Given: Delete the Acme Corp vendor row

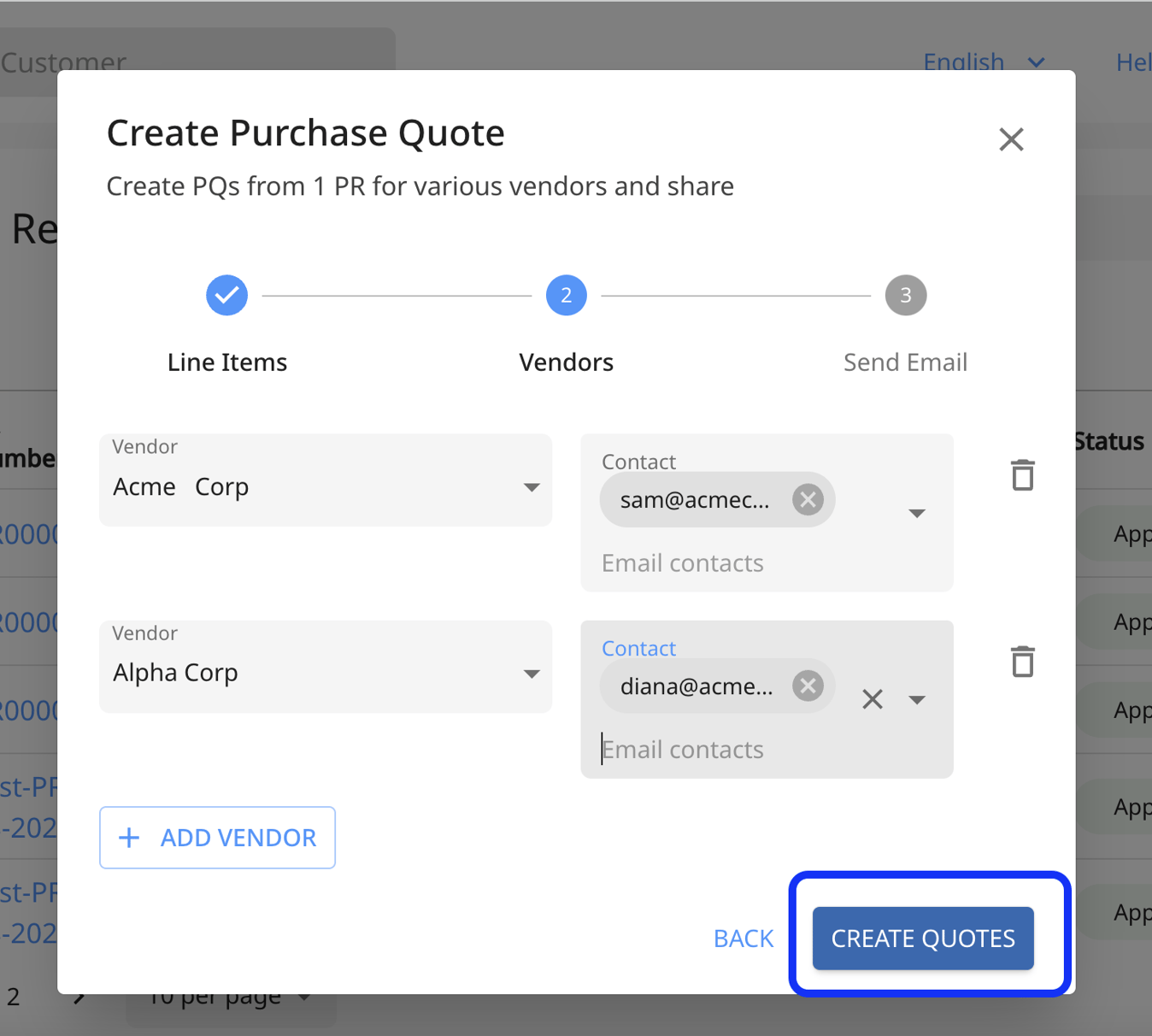Looking at the screenshot, I should (1022, 475).
